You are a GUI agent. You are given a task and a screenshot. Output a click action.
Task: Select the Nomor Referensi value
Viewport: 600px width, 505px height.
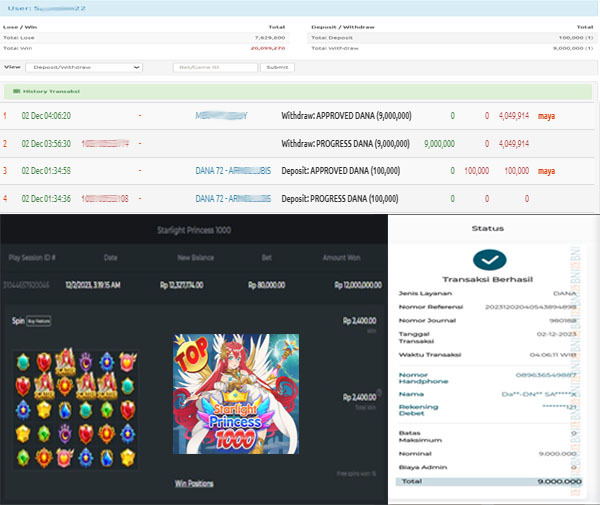530,307
